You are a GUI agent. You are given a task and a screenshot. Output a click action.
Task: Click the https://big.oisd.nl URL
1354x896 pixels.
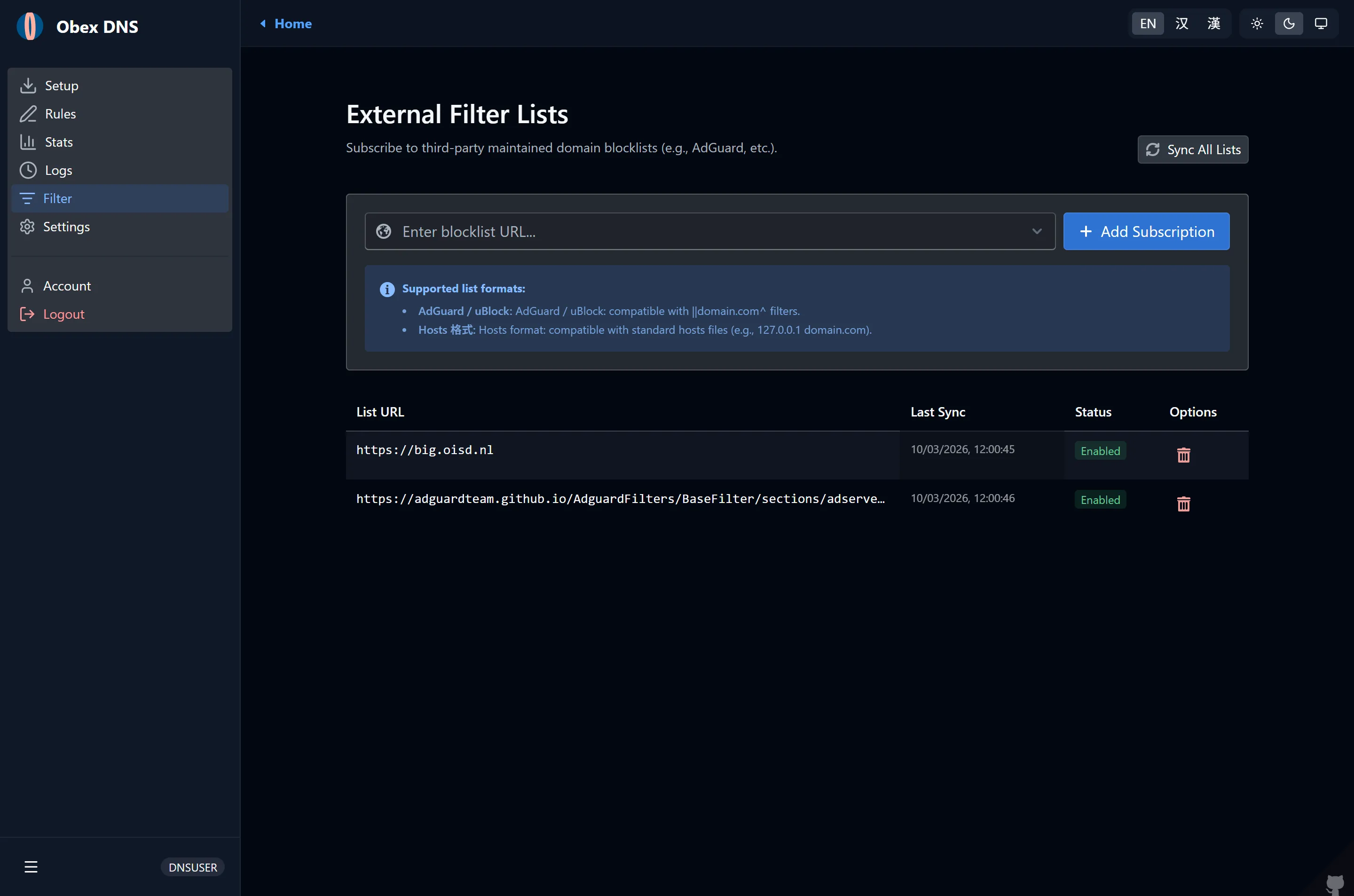click(425, 450)
